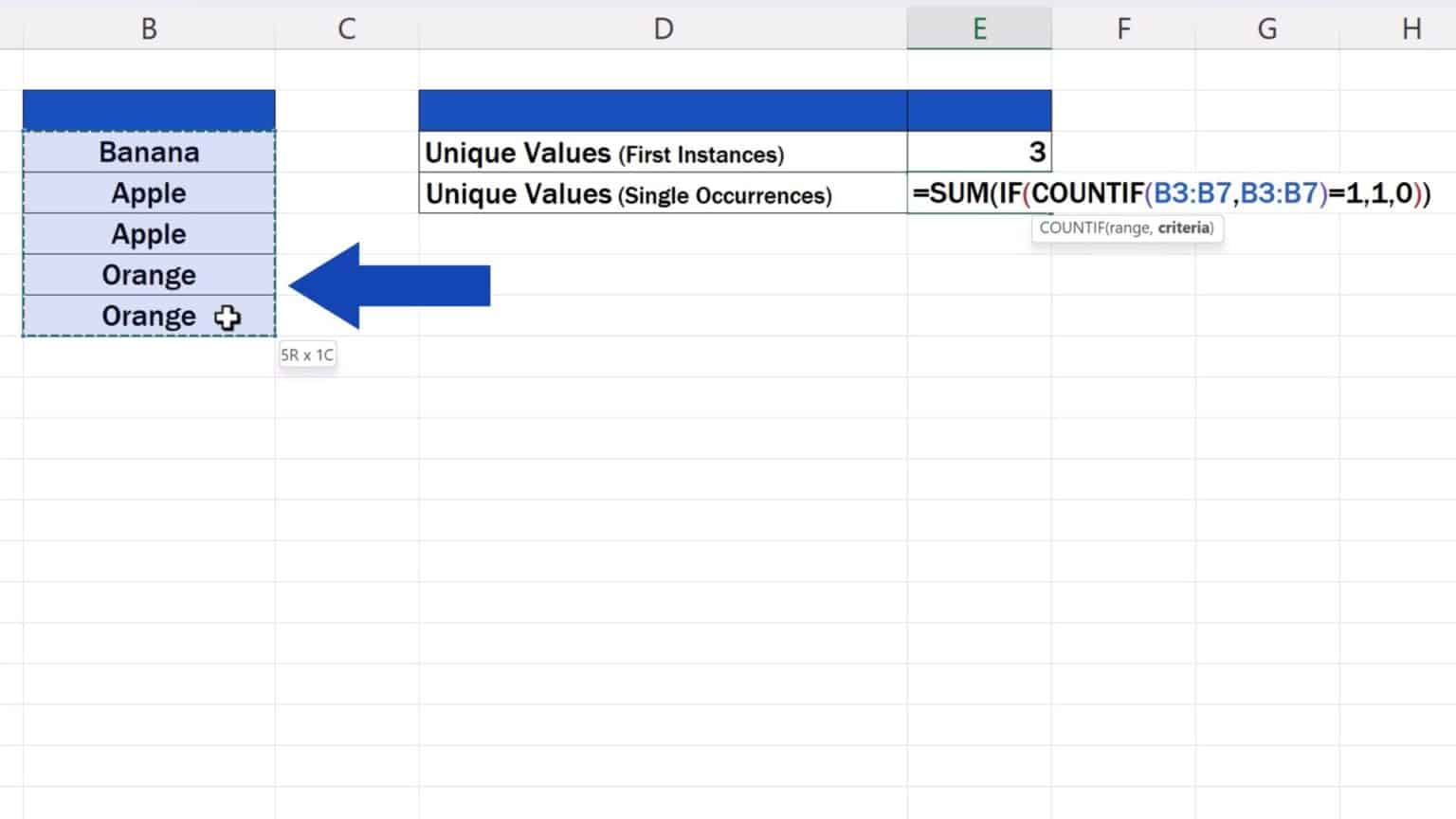
Task: Click column D header
Action: [664, 27]
